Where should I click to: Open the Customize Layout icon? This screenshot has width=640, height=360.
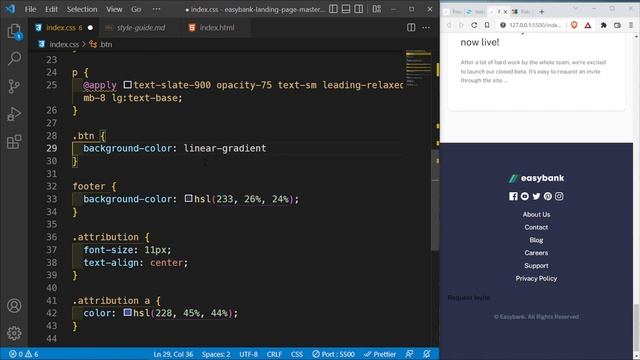coord(376,9)
